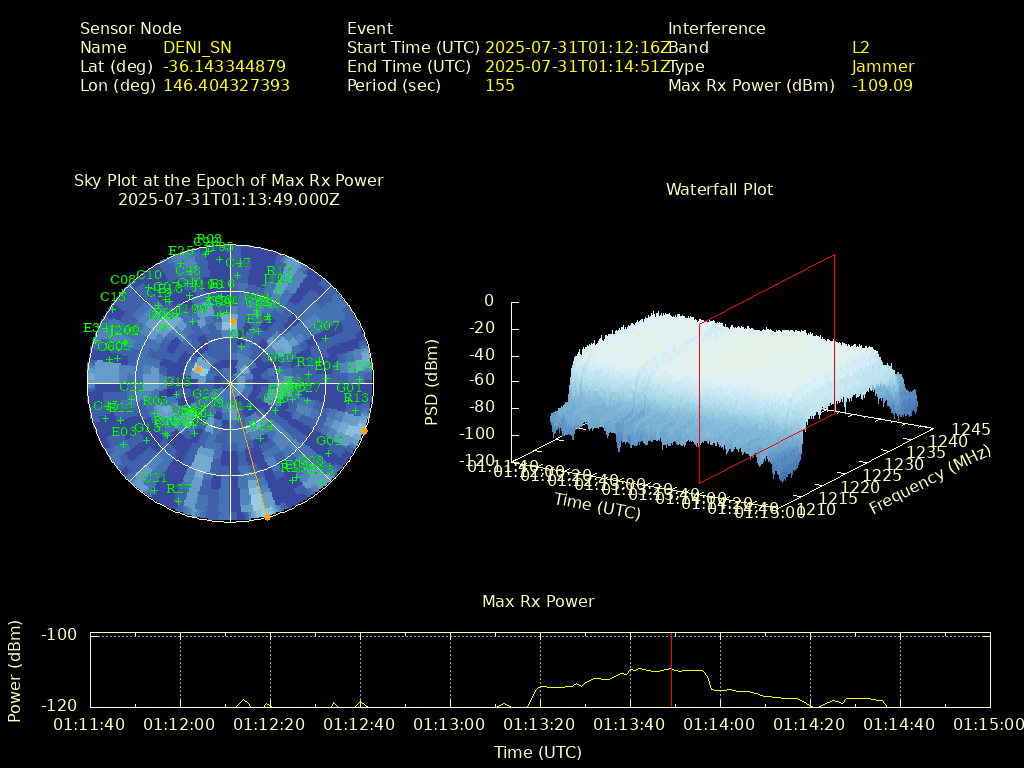
Task: Select the L2 band value
Action: point(860,48)
